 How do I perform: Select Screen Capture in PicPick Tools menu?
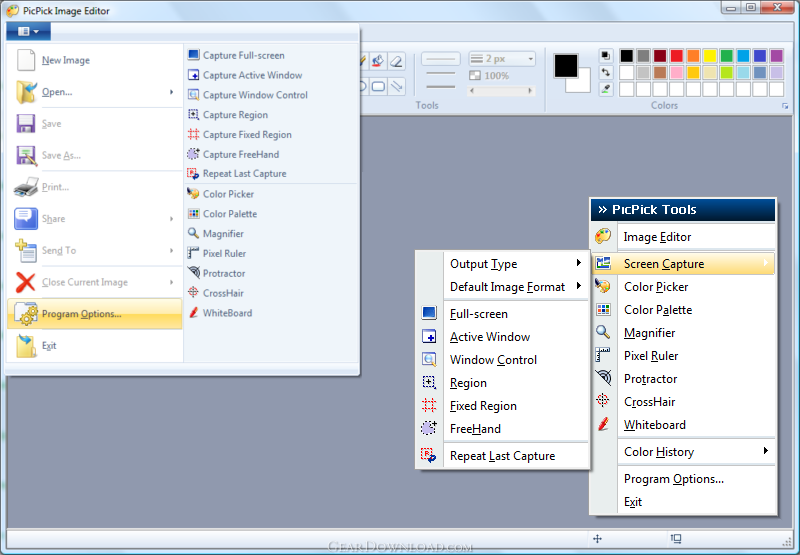pos(684,264)
